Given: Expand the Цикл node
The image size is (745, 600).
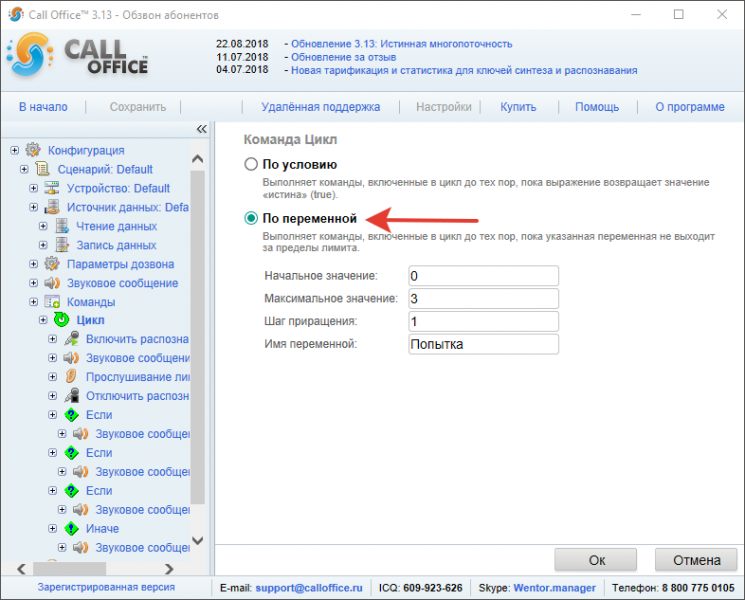Looking at the screenshot, I should pyautogui.click(x=43, y=320).
